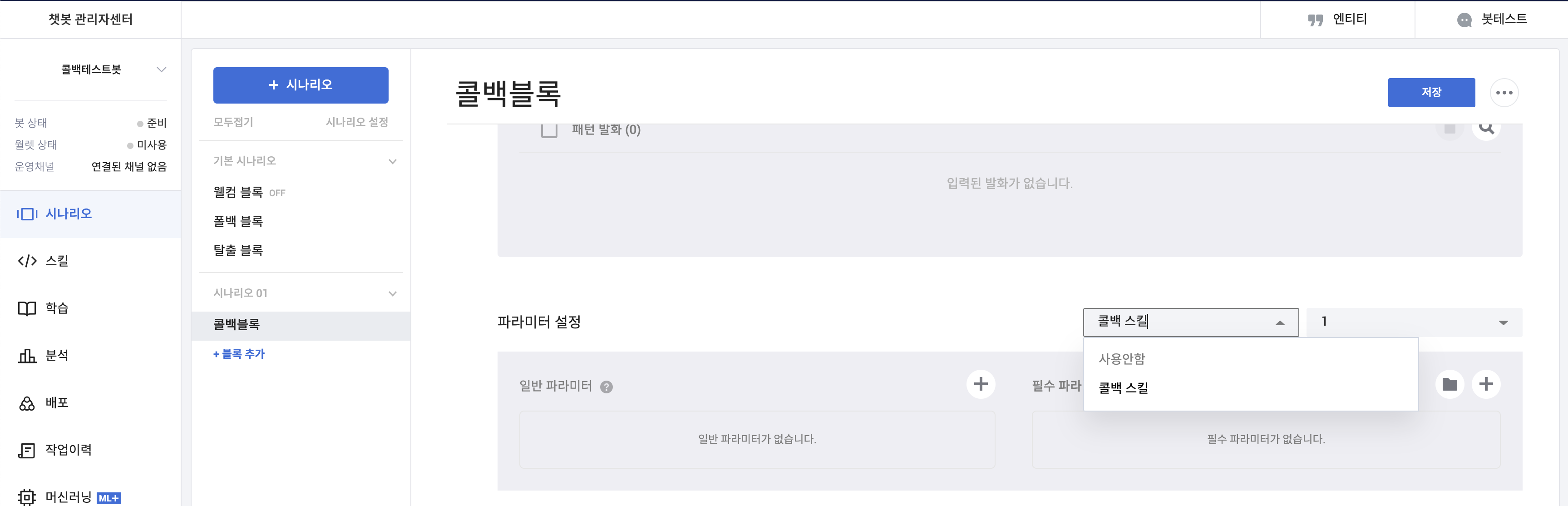Viewport: 1568px width, 506px height.
Task: Click the + 블록 추가 link
Action: click(x=239, y=354)
